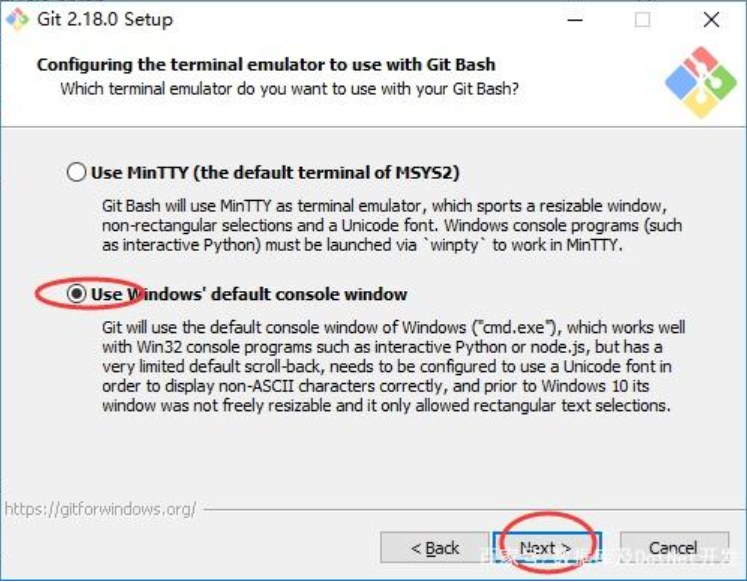Go back with the < Back button
The height and width of the screenshot is (582, 747).
pos(434,548)
